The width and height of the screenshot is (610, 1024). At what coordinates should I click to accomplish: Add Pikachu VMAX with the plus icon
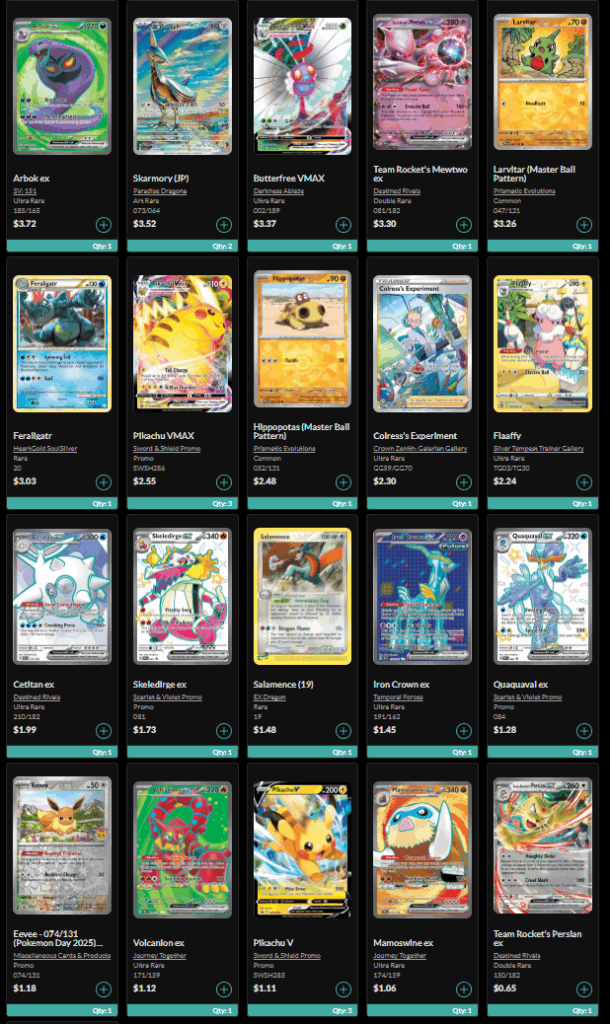(x=224, y=482)
